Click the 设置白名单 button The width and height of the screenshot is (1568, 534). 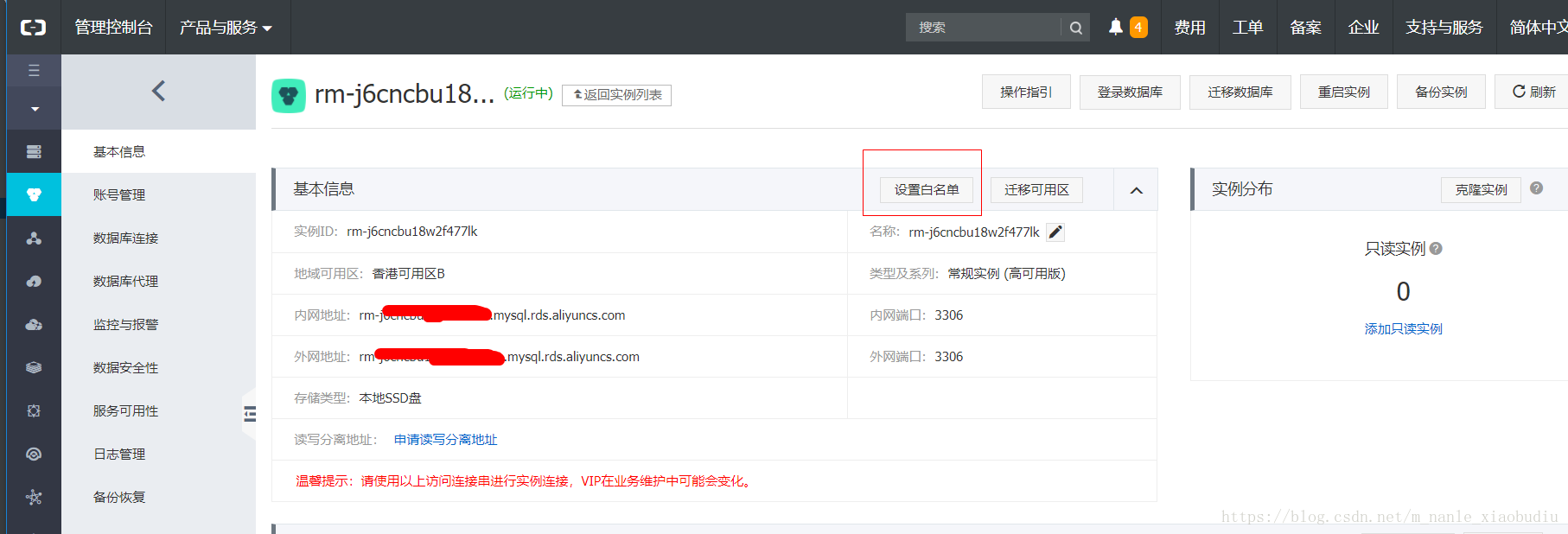pyautogui.click(x=927, y=190)
